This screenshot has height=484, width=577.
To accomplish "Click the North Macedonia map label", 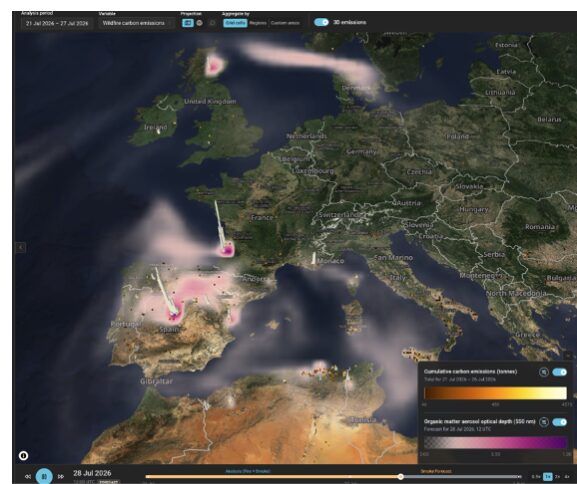I will [x=516, y=293].
